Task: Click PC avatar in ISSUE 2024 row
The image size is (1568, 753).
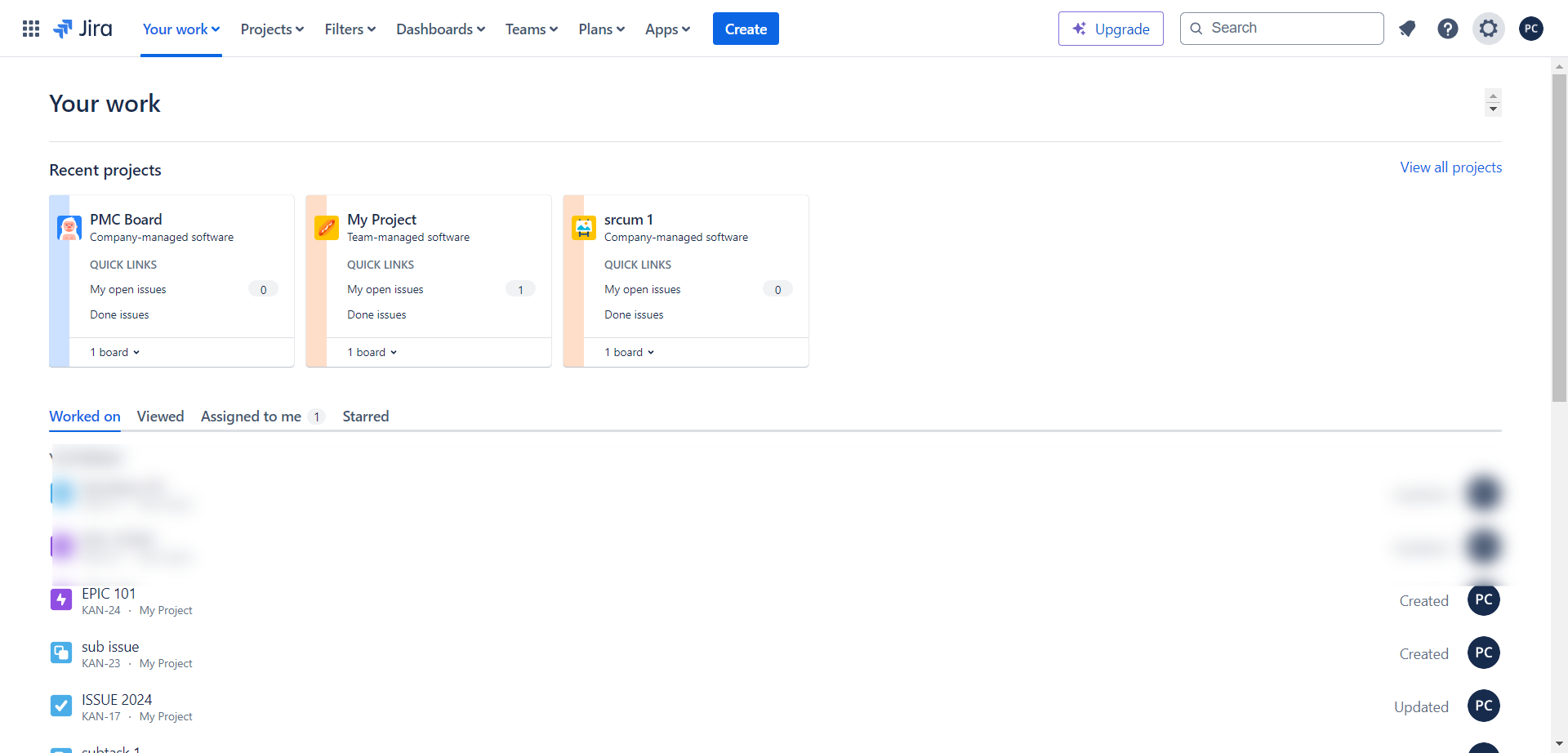Action: [1484, 706]
